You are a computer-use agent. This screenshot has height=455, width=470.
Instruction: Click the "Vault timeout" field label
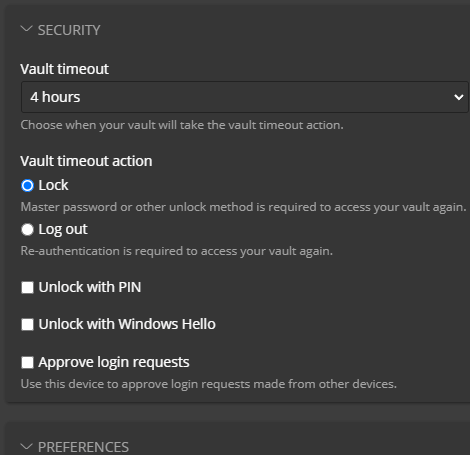tap(64, 69)
